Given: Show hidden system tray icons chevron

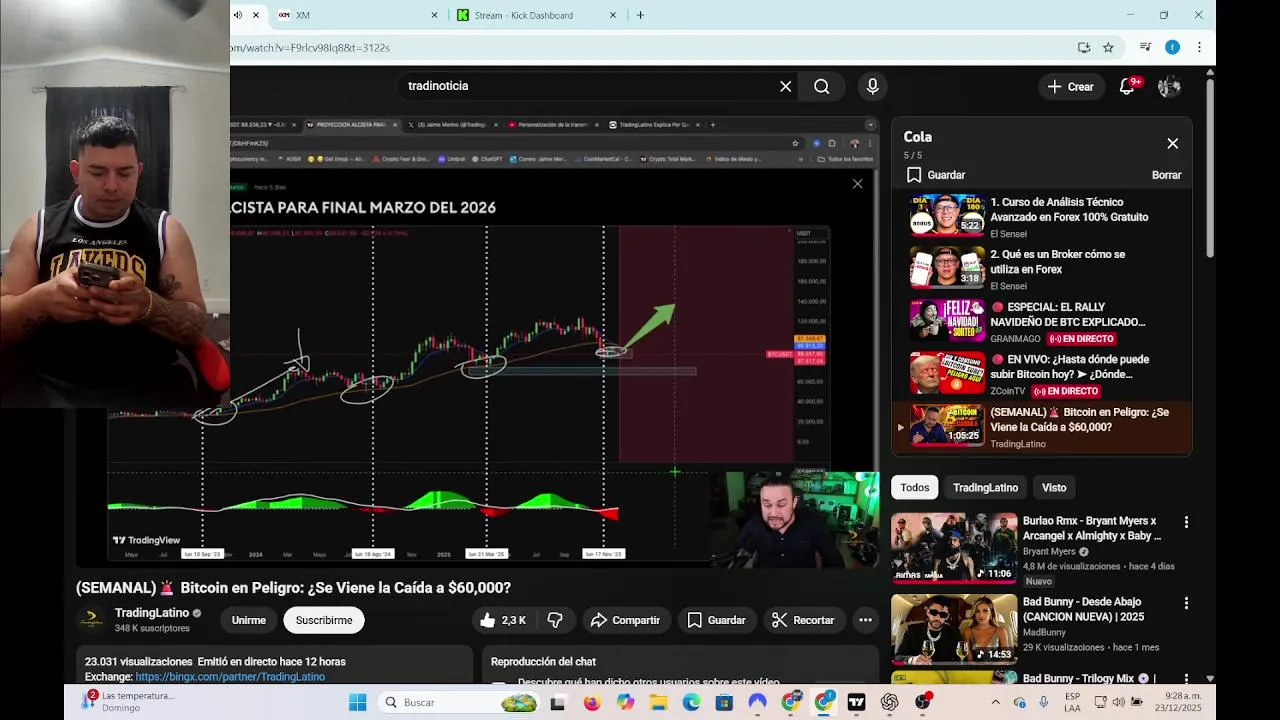Looking at the screenshot, I should (x=995, y=702).
